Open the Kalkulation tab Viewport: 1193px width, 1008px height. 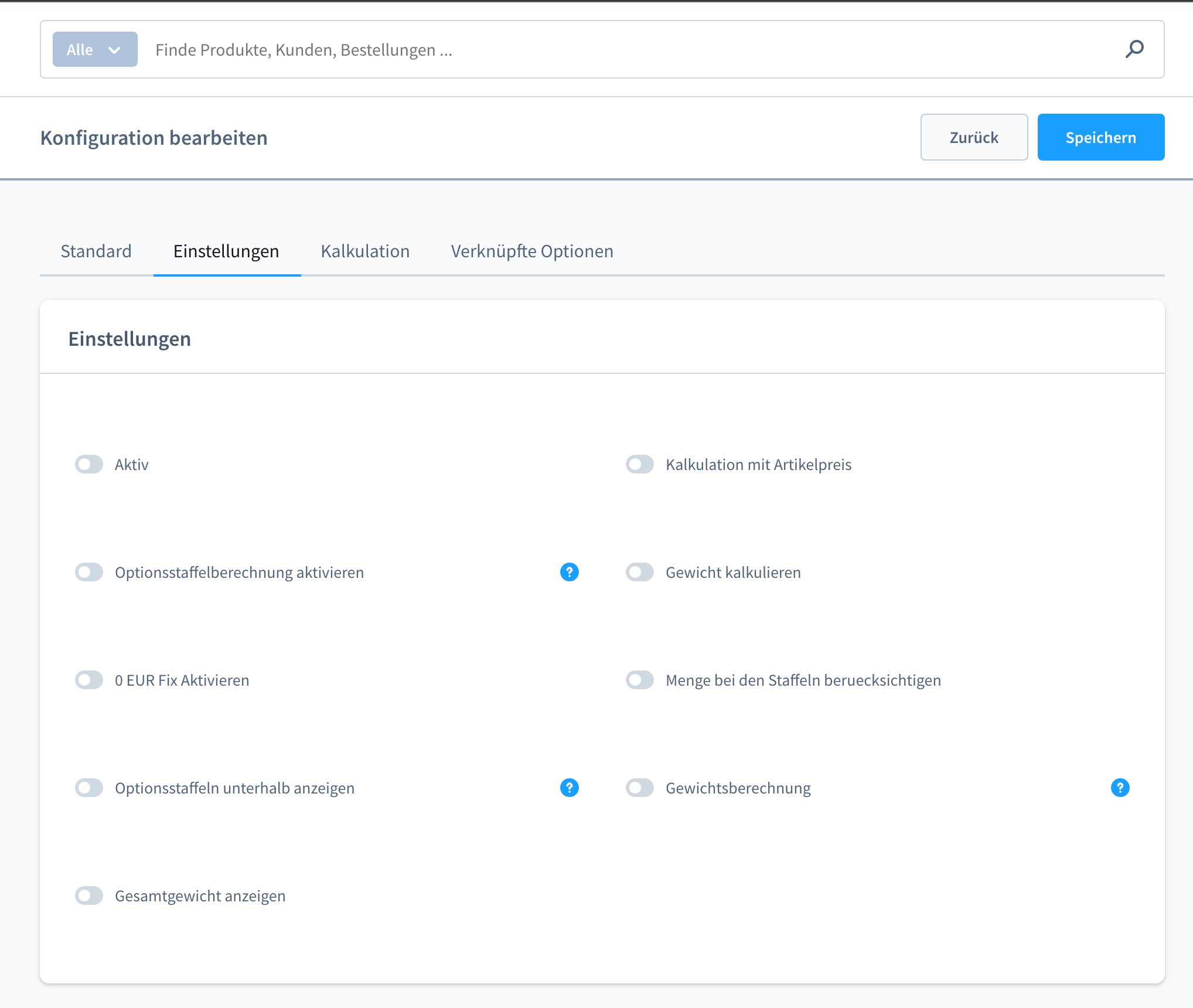pyautogui.click(x=365, y=251)
